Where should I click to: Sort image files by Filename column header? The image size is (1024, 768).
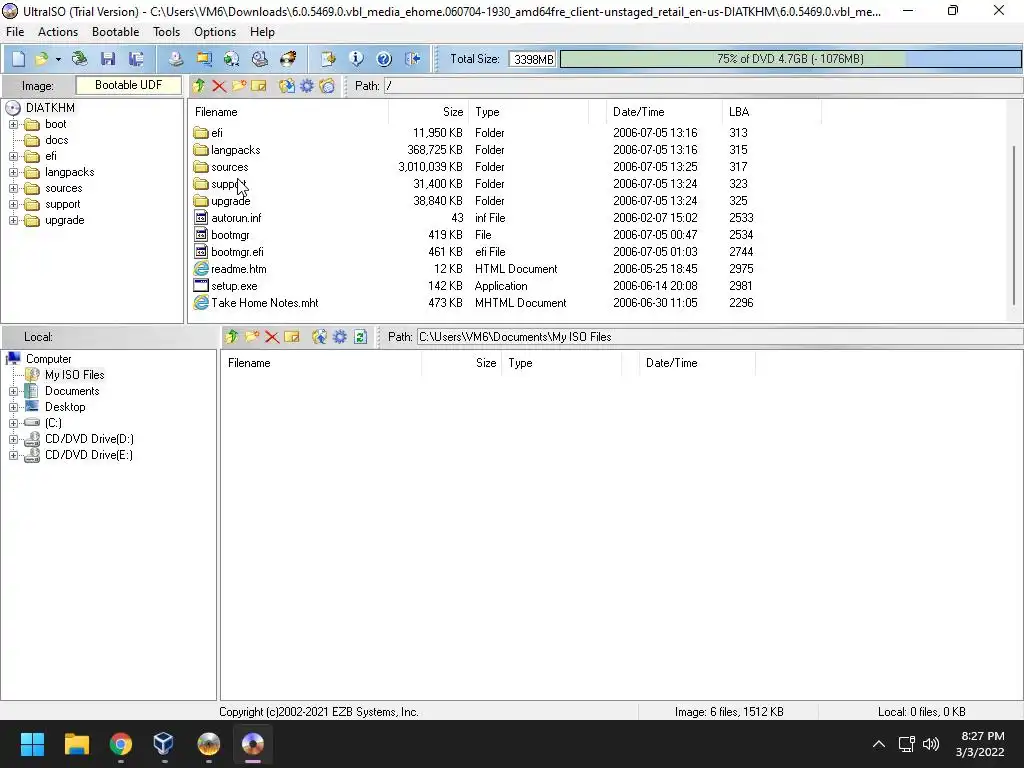(x=288, y=112)
